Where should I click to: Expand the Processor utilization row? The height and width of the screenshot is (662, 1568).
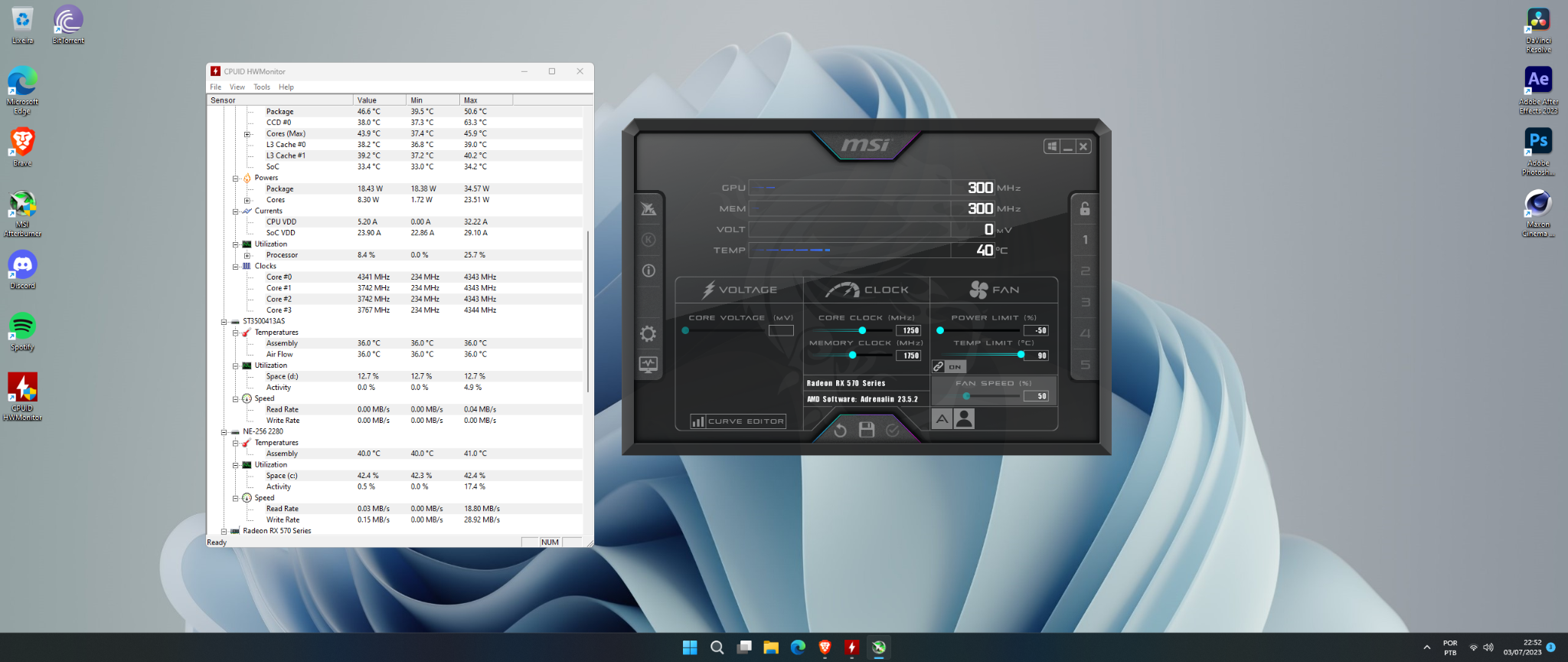pos(247,255)
